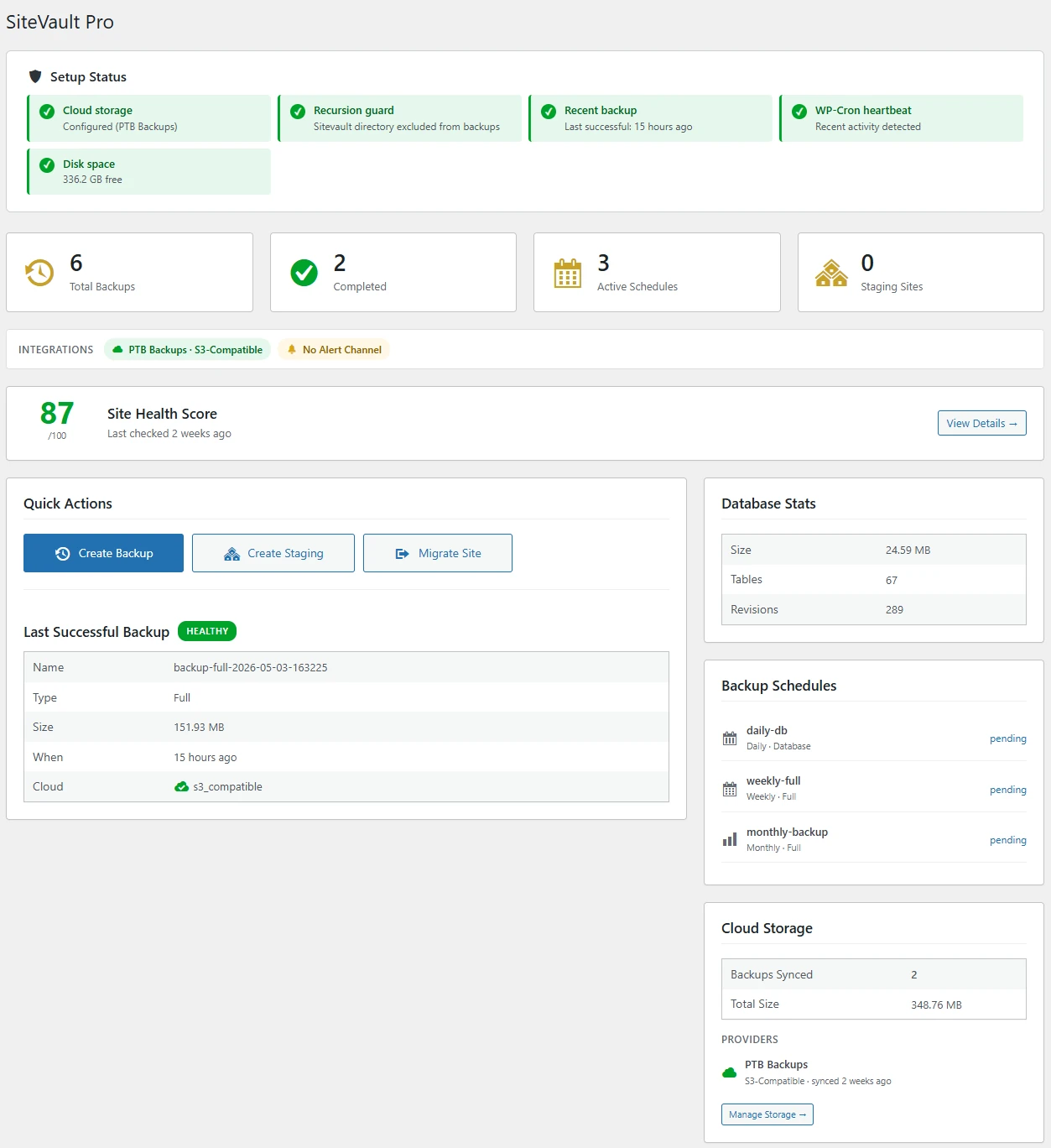The width and height of the screenshot is (1051, 1148).
Task: Click backup name backup-full-2026-05-03-163225
Action: point(250,668)
